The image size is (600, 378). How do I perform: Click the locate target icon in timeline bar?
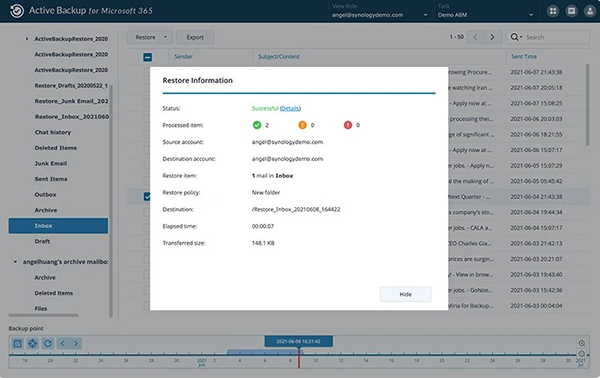coord(33,343)
